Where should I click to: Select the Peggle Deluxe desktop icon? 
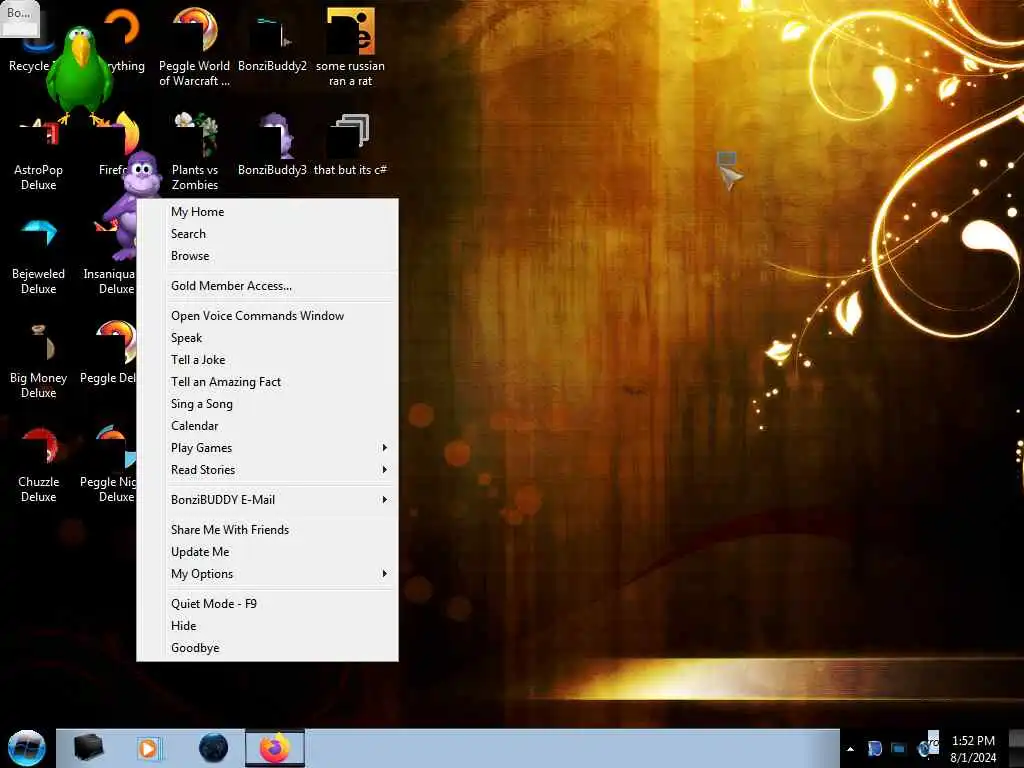click(108, 353)
